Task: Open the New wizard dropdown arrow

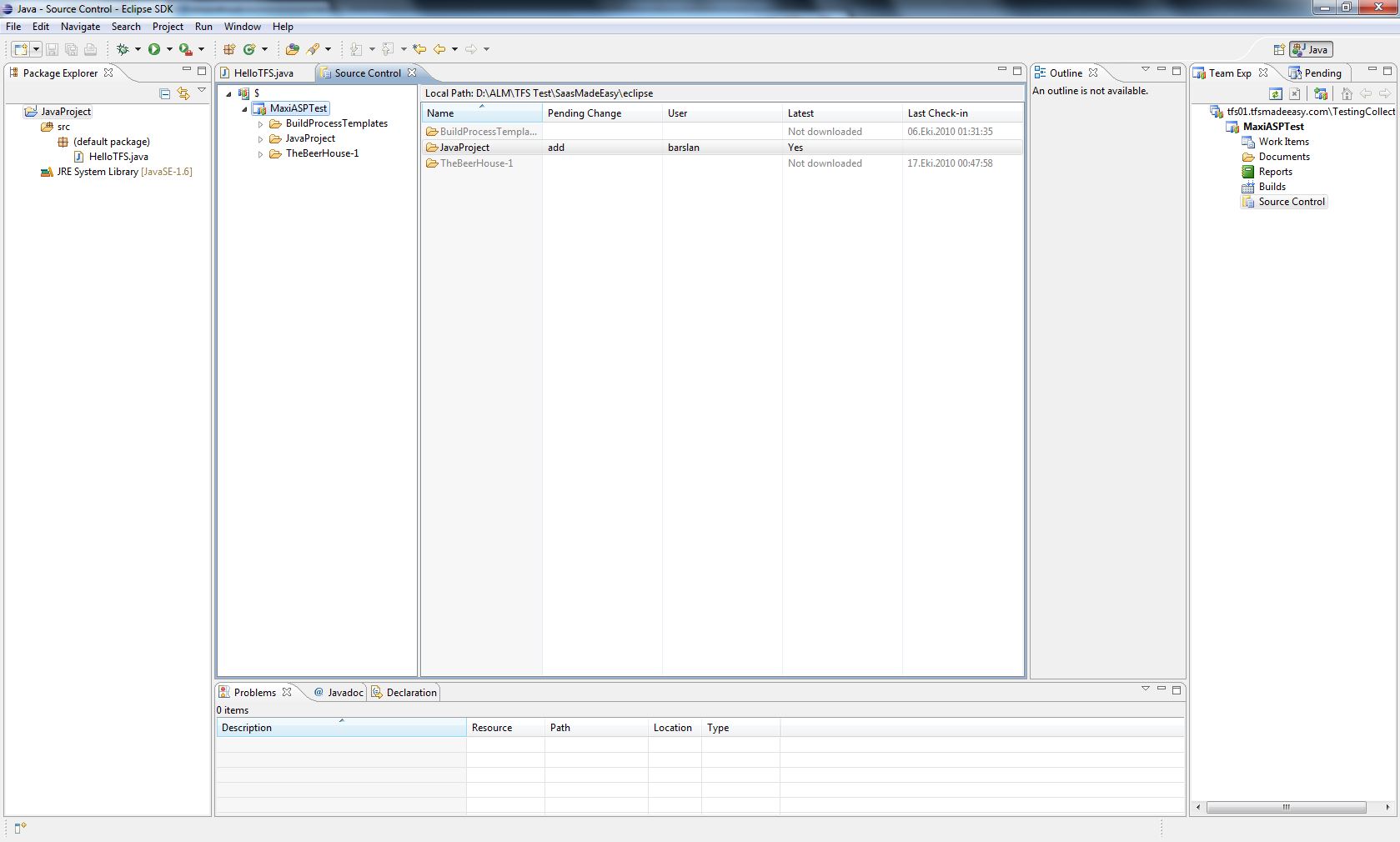Action: click(x=36, y=49)
